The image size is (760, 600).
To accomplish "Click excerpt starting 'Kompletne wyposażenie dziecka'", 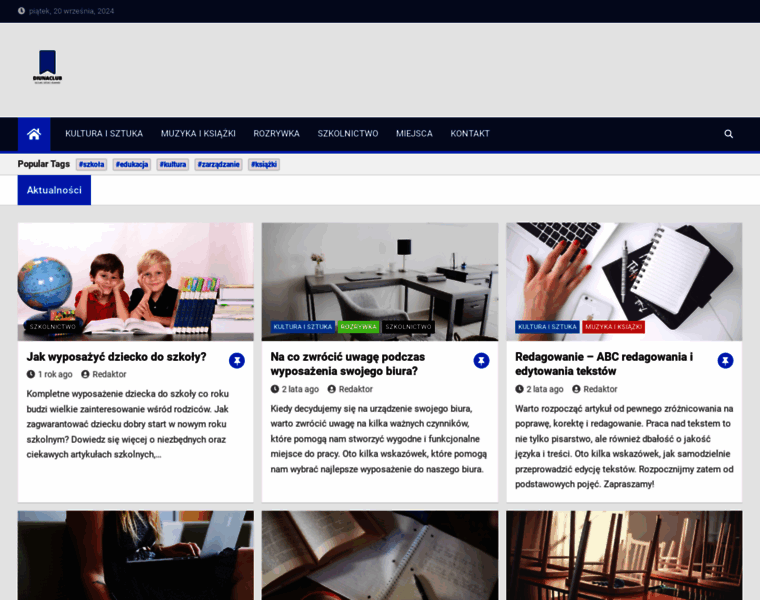I will click(127, 424).
